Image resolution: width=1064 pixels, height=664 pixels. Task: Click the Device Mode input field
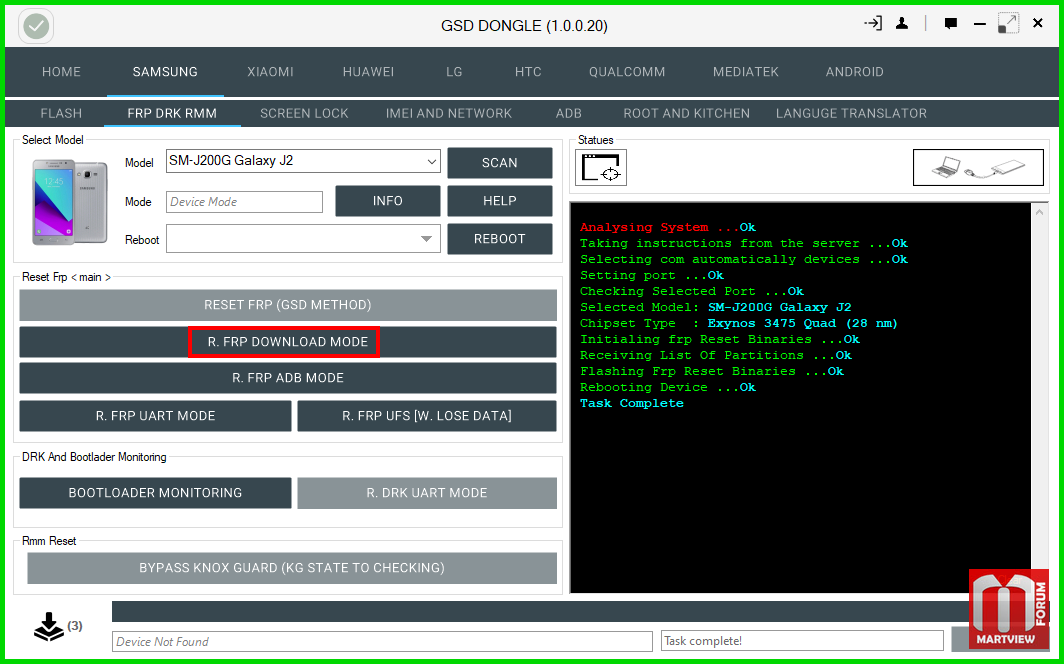click(x=244, y=201)
